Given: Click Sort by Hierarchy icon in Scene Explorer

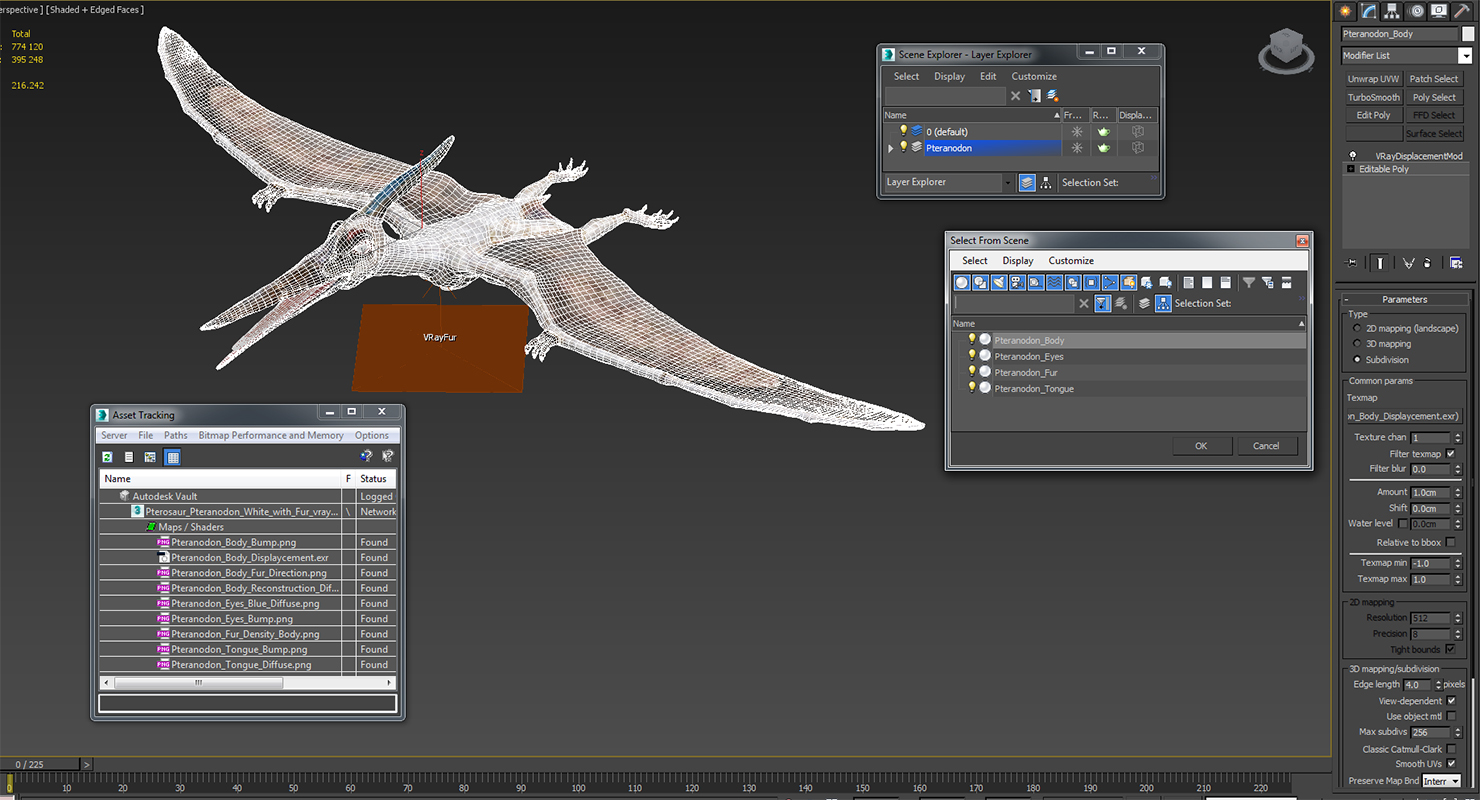Looking at the screenshot, I should (x=1046, y=182).
